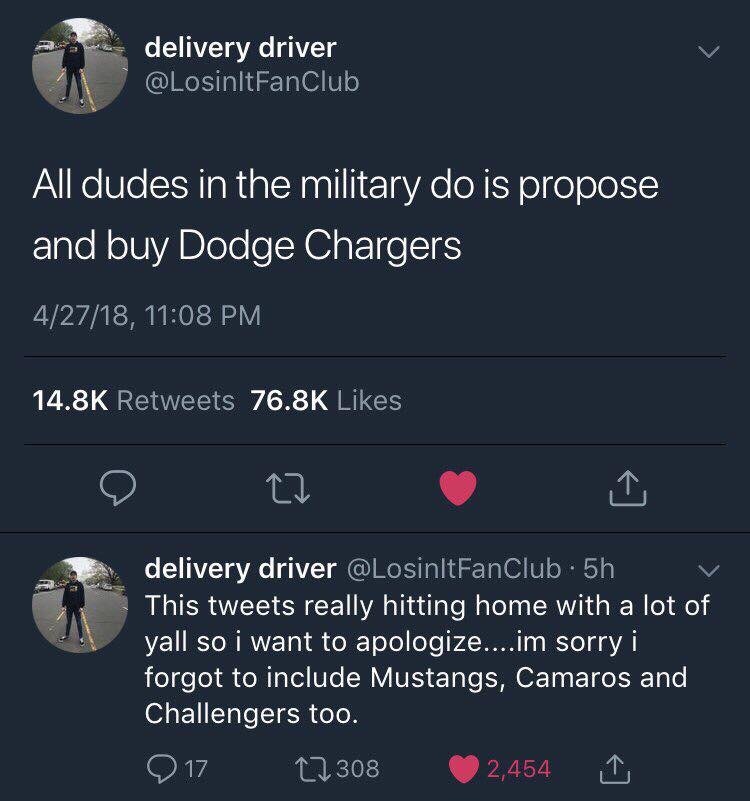The width and height of the screenshot is (750, 801).
Task: Toggle like on reply with 2,454 likes
Action: [x=500, y=769]
